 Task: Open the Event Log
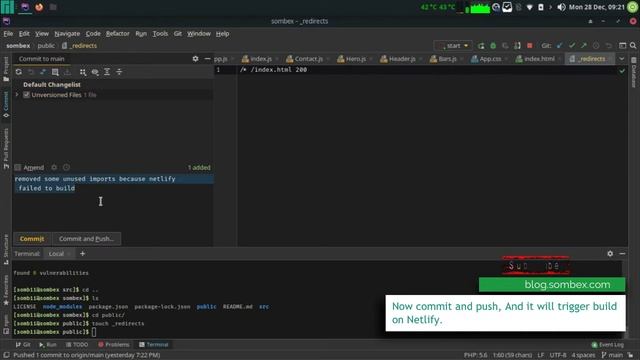(x=607, y=344)
